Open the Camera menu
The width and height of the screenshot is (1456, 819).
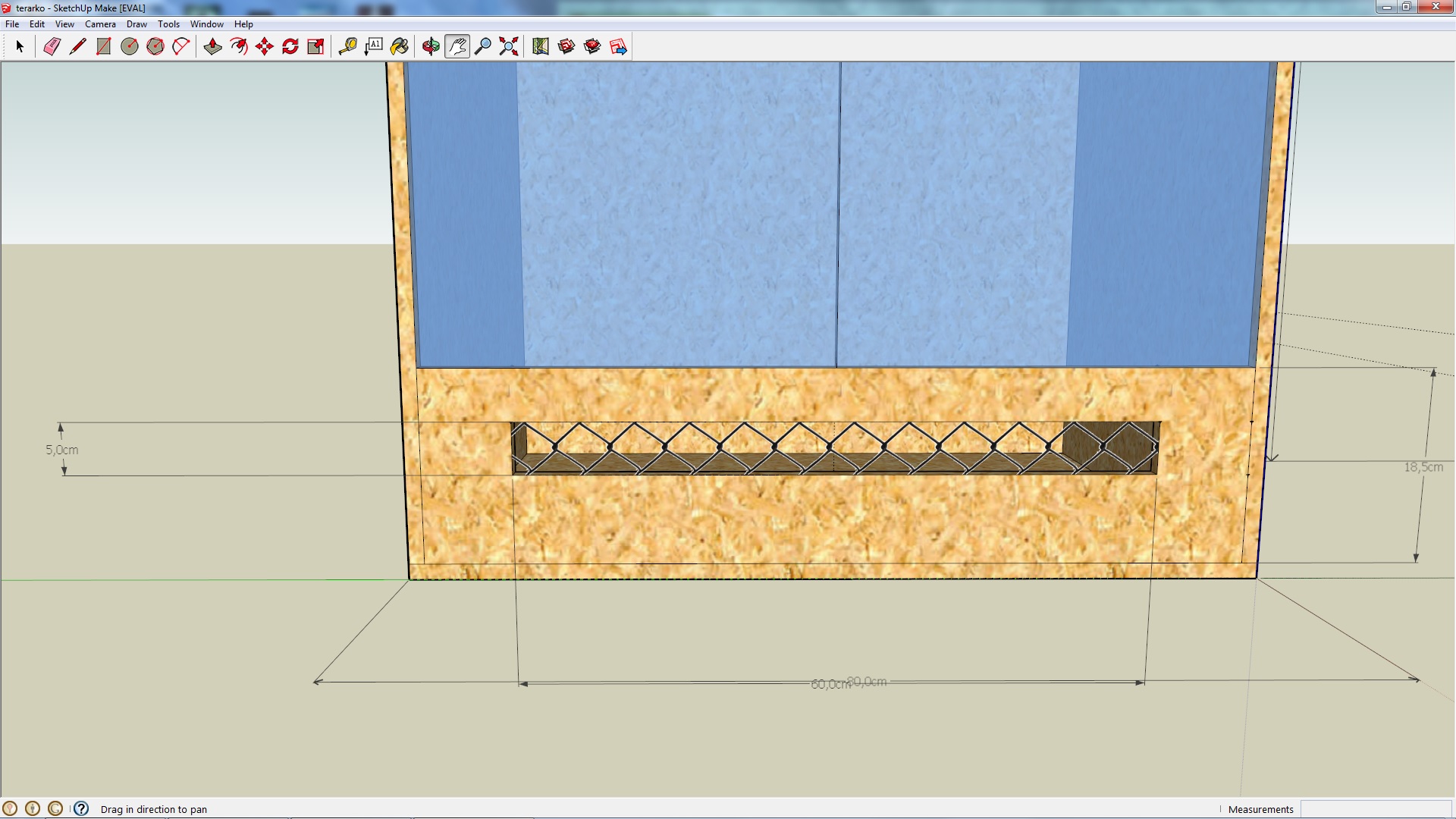click(x=100, y=24)
